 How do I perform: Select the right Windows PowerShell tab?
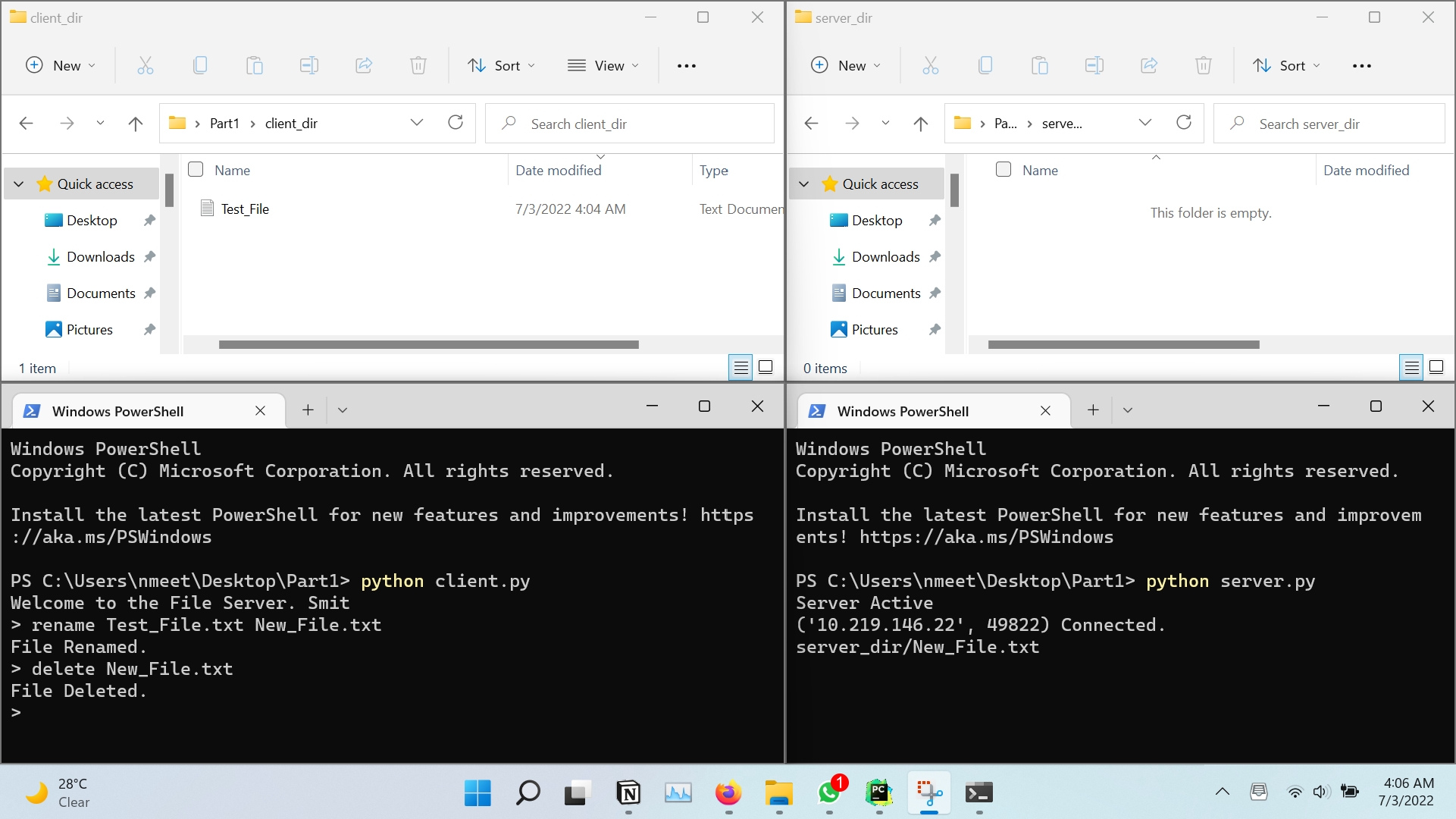[903, 411]
